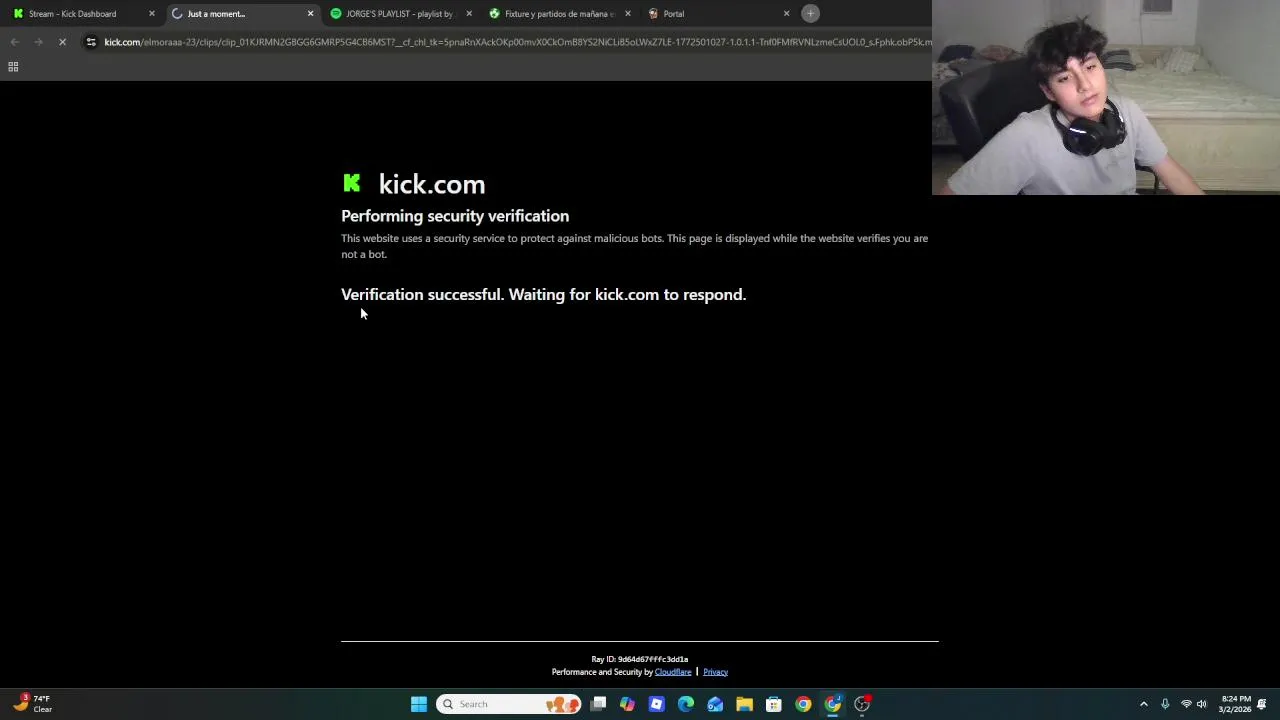
Task: Switch to the 'Fixture y partidos de mañana' tab
Action: pyautogui.click(x=558, y=14)
